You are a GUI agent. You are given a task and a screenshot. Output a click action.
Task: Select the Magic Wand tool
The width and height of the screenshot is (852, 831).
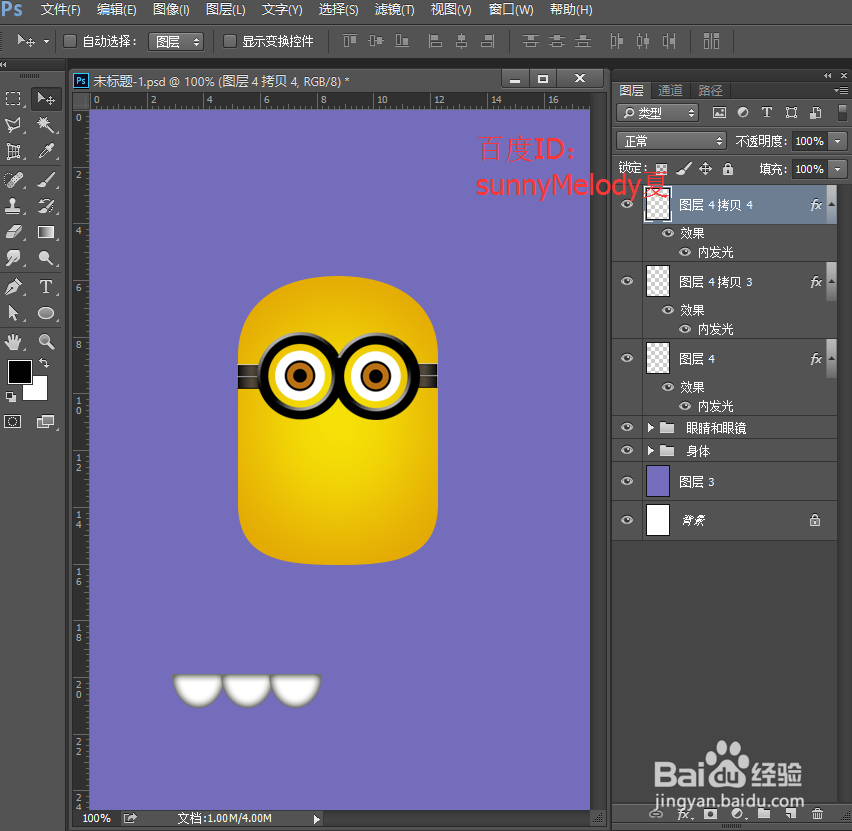(46, 125)
